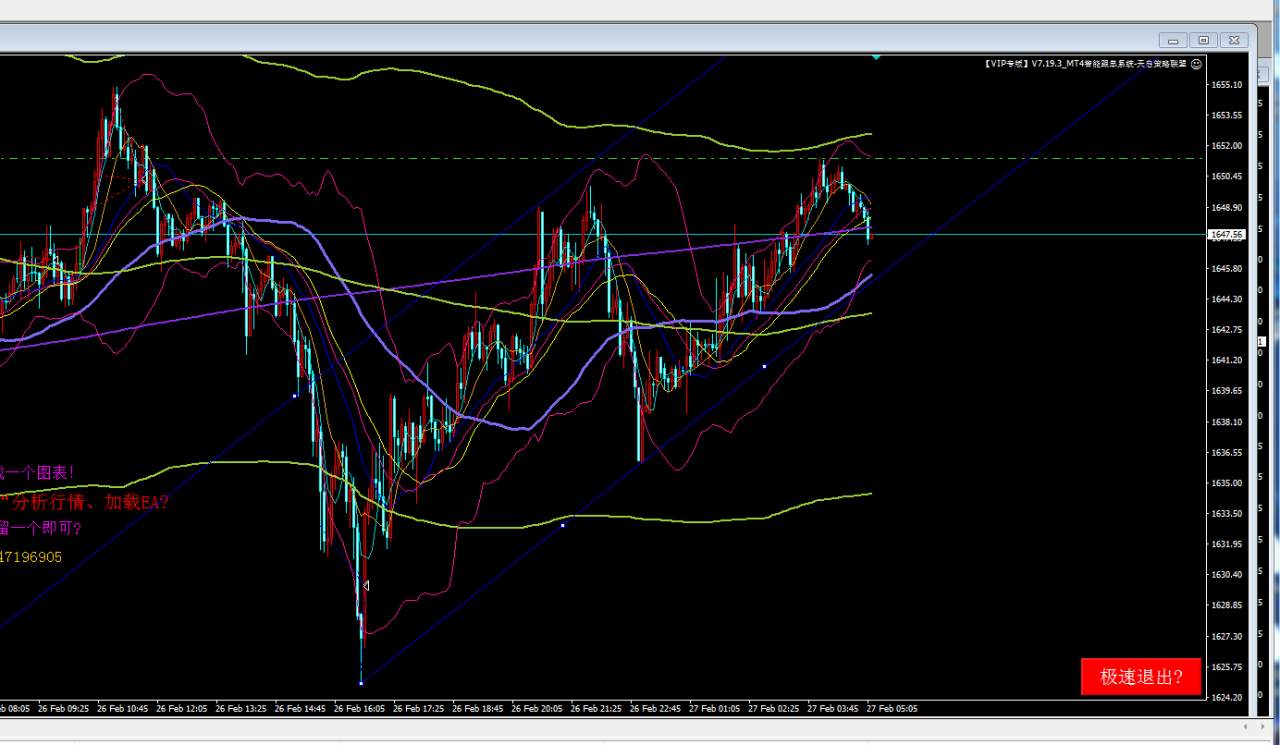The image size is (1280, 745).
Task: Click the yellow 17196905 number text
Action: (x=31, y=556)
